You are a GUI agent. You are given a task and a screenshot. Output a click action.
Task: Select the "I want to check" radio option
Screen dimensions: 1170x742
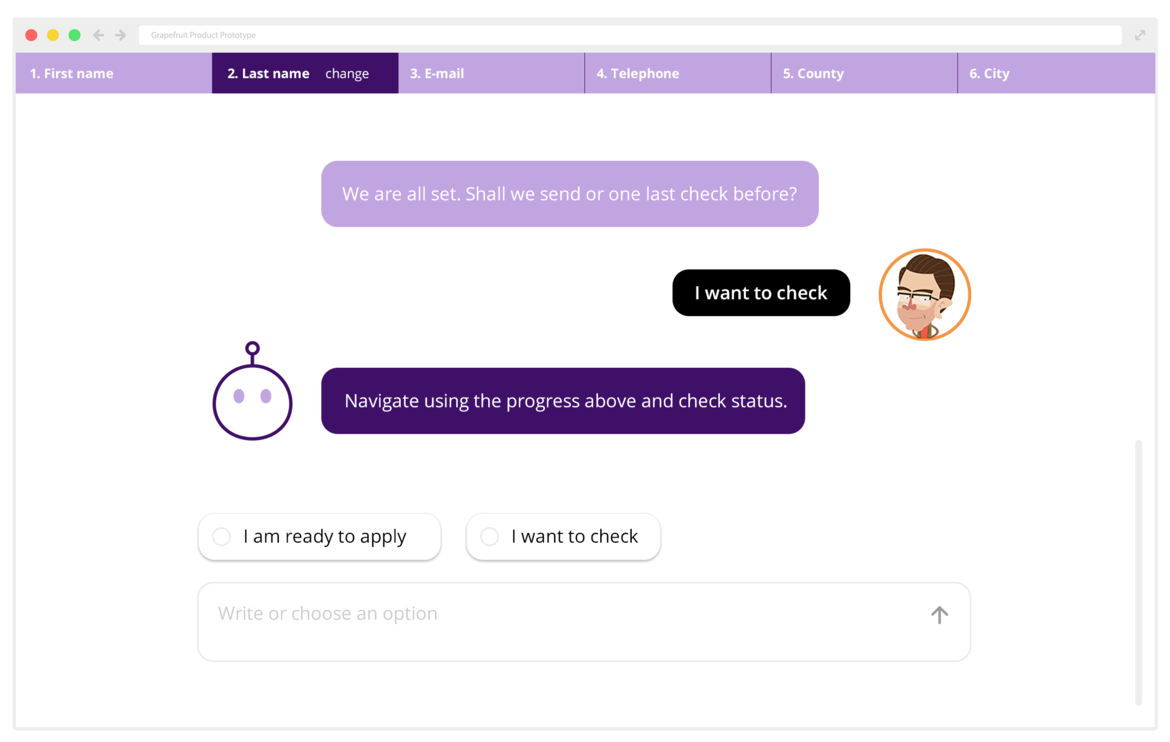490,537
